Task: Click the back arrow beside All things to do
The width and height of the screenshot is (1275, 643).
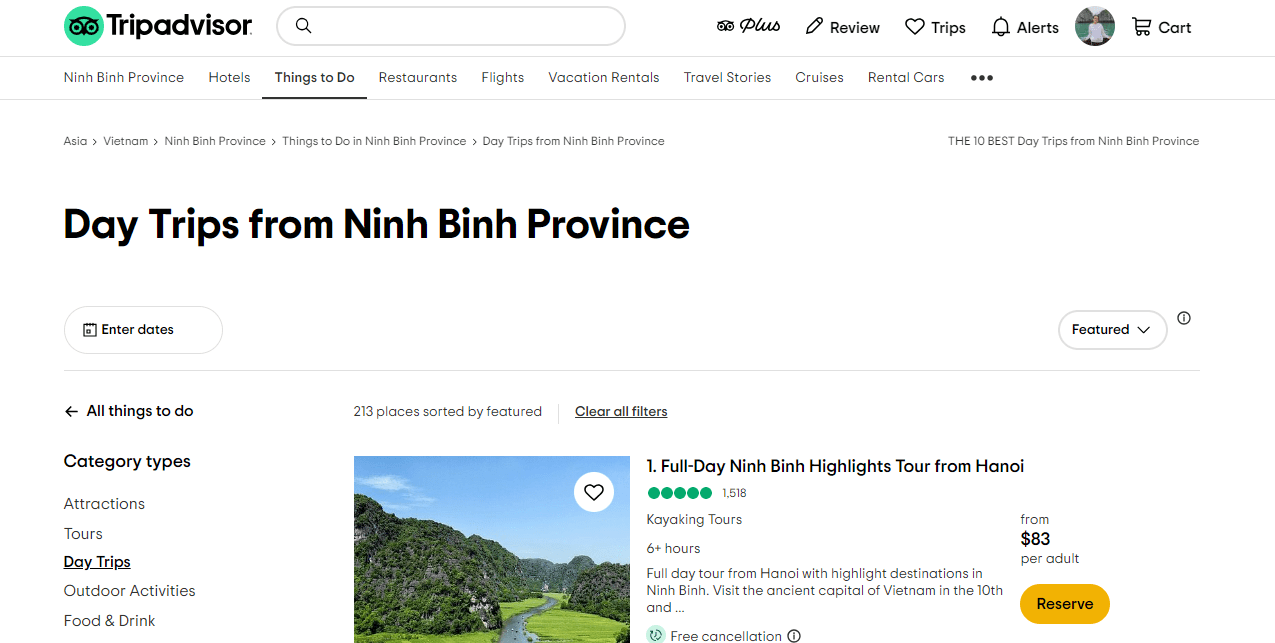Action: pos(71,411)
